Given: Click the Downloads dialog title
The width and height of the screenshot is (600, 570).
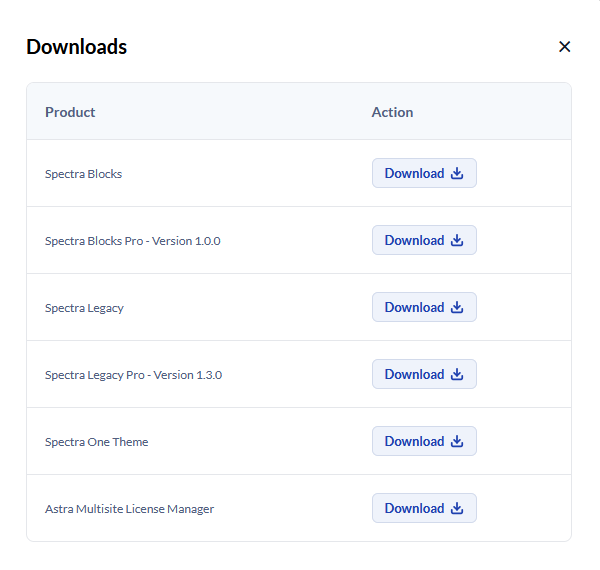Looking at the screenshot, I should 77,47.
